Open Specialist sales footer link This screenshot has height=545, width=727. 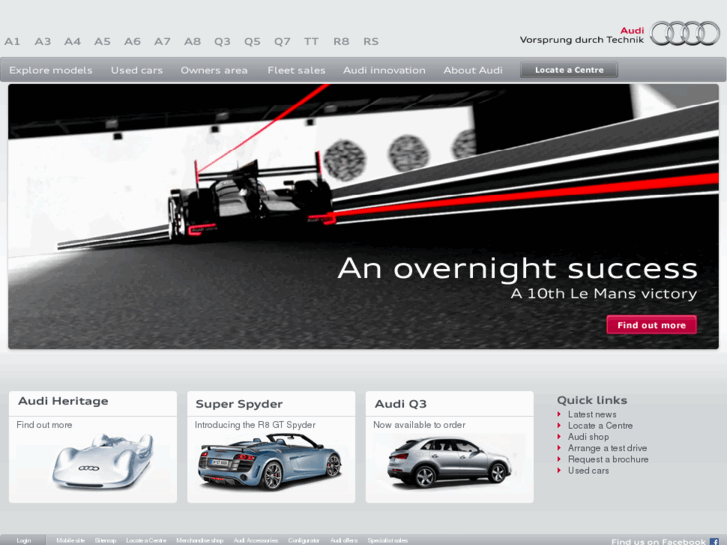tap(388, 540)
